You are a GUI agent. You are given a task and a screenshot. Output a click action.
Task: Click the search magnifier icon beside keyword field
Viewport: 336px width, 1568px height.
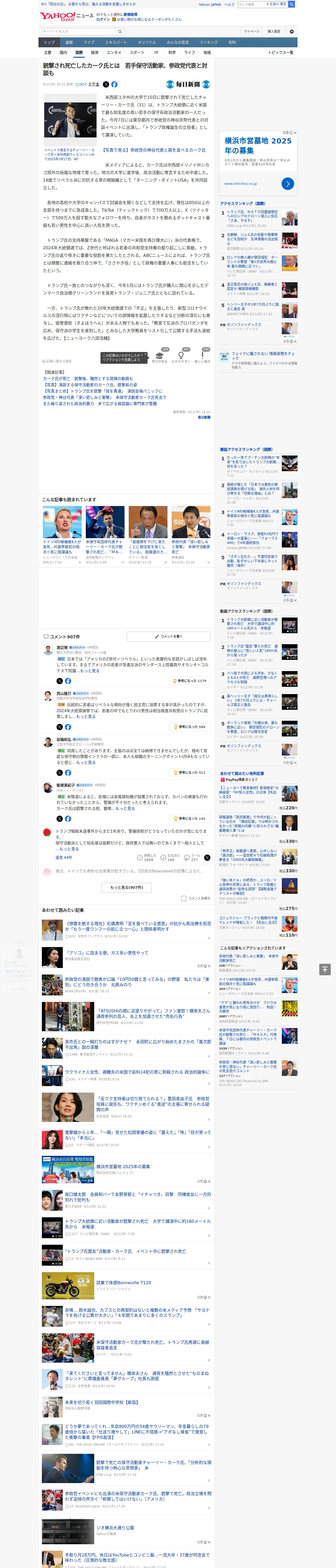click(120, 32)
